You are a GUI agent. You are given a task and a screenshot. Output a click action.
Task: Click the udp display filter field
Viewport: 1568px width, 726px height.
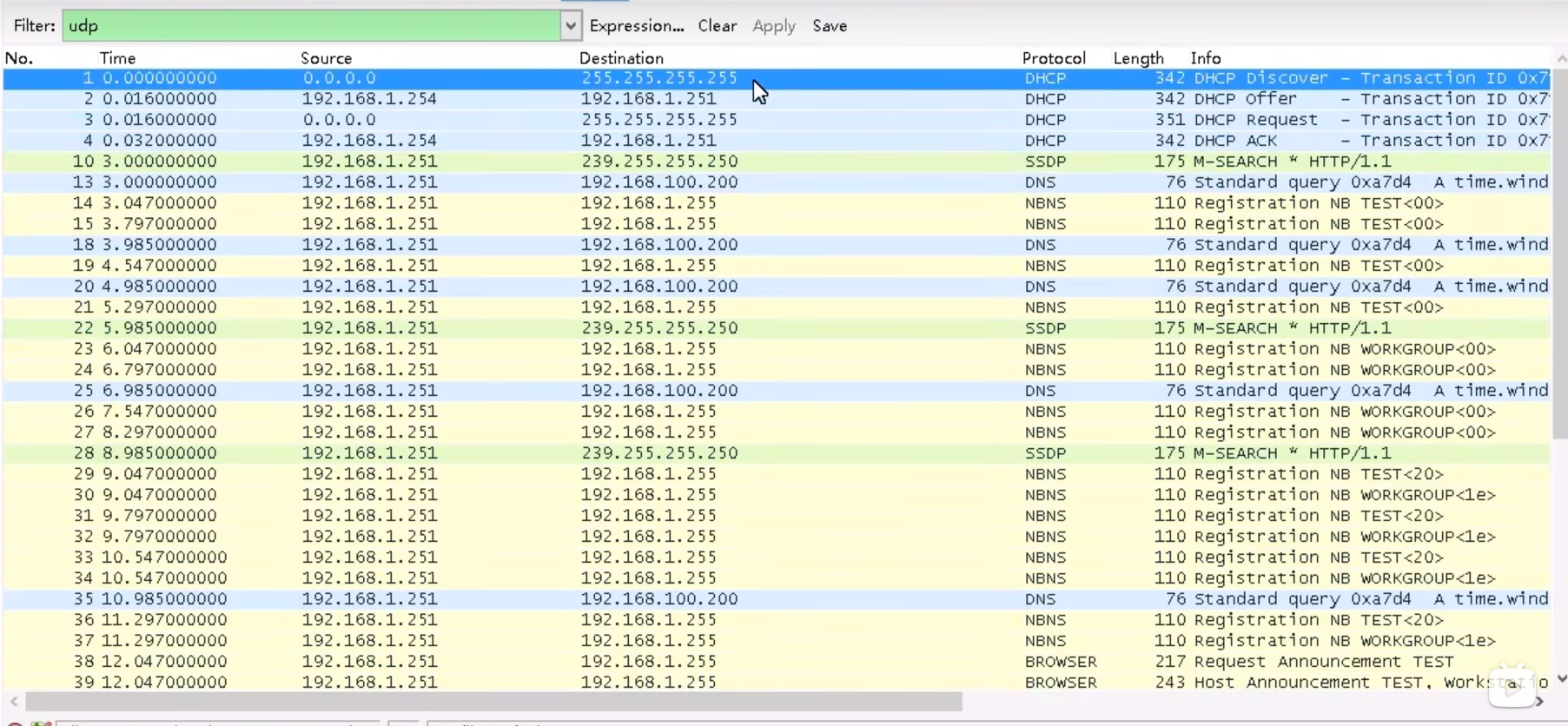(x=311, y=26)
